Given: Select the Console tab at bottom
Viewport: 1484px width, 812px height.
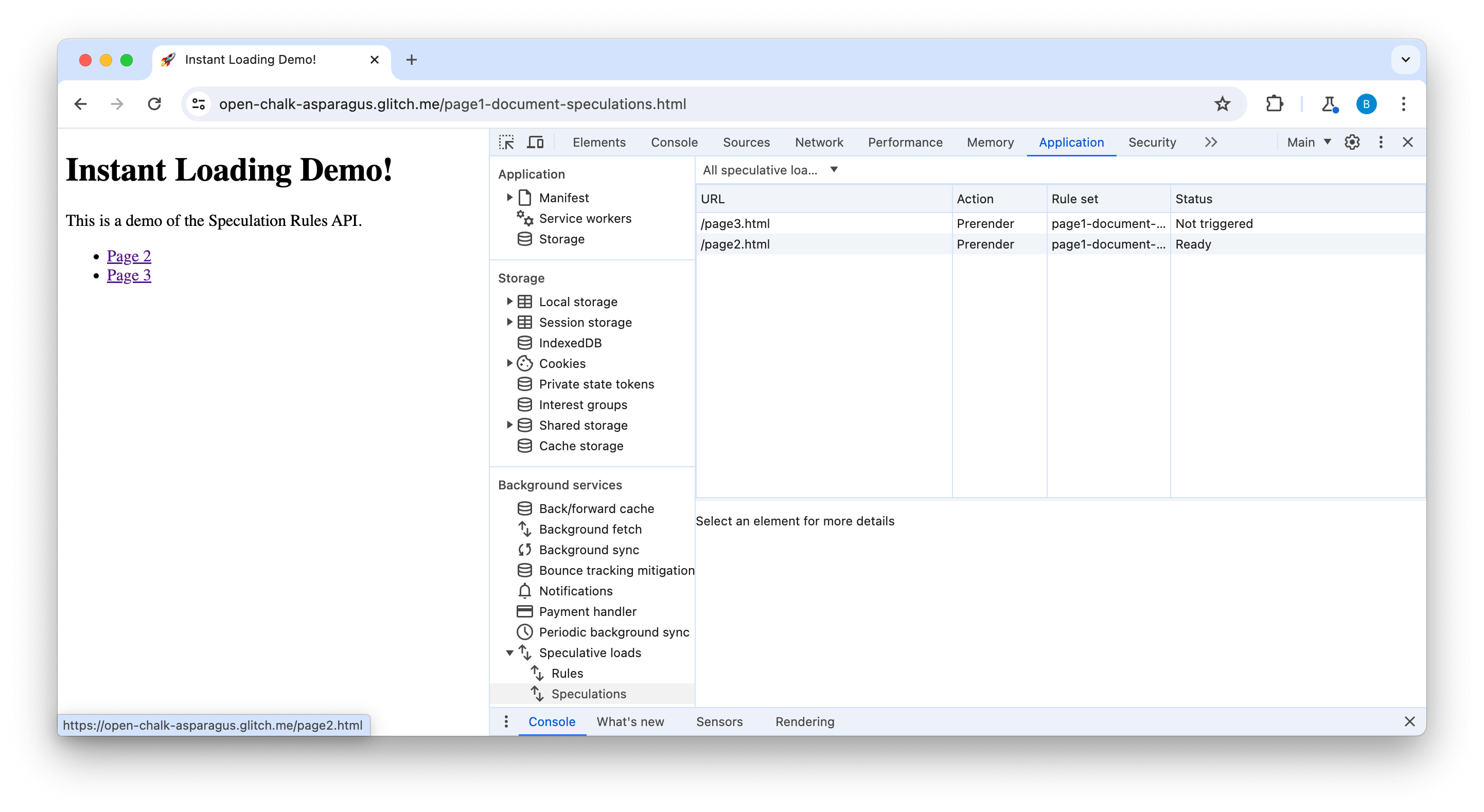Looking at the screenshot, I should click(552, 721).
